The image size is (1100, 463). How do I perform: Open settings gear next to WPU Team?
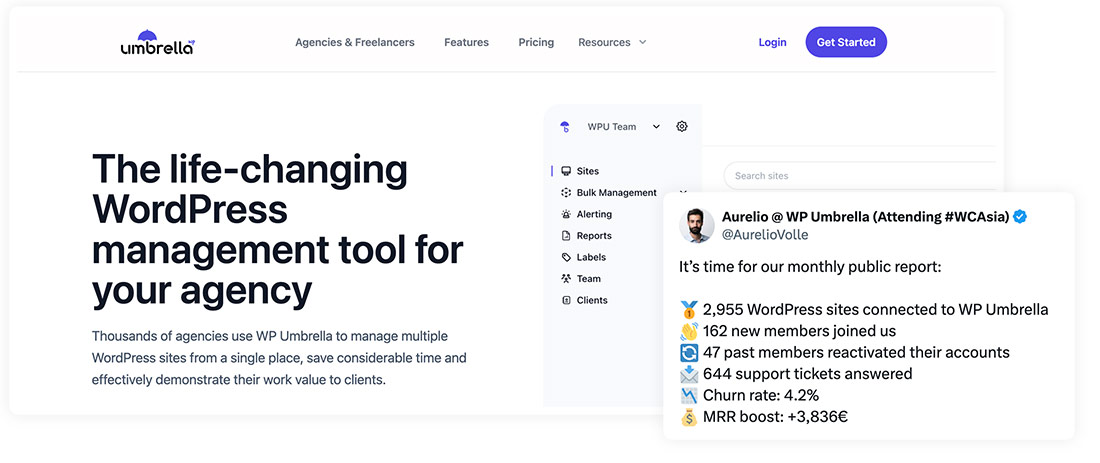click(x=682, y=126)
